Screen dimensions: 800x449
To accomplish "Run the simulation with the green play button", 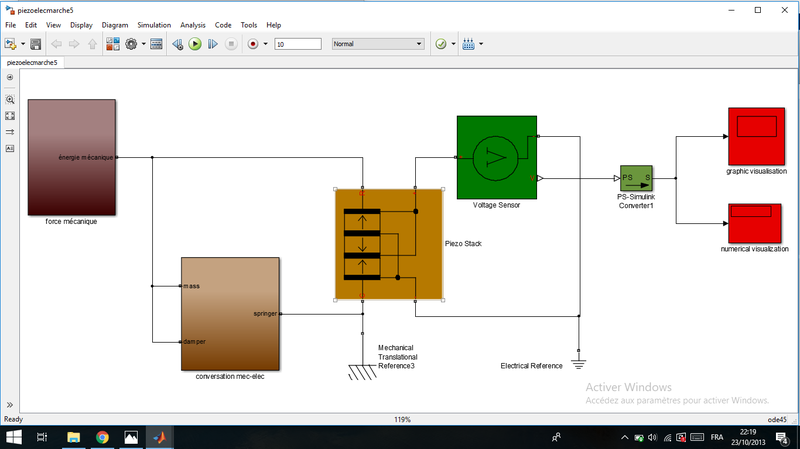I will tap(195, 44).
